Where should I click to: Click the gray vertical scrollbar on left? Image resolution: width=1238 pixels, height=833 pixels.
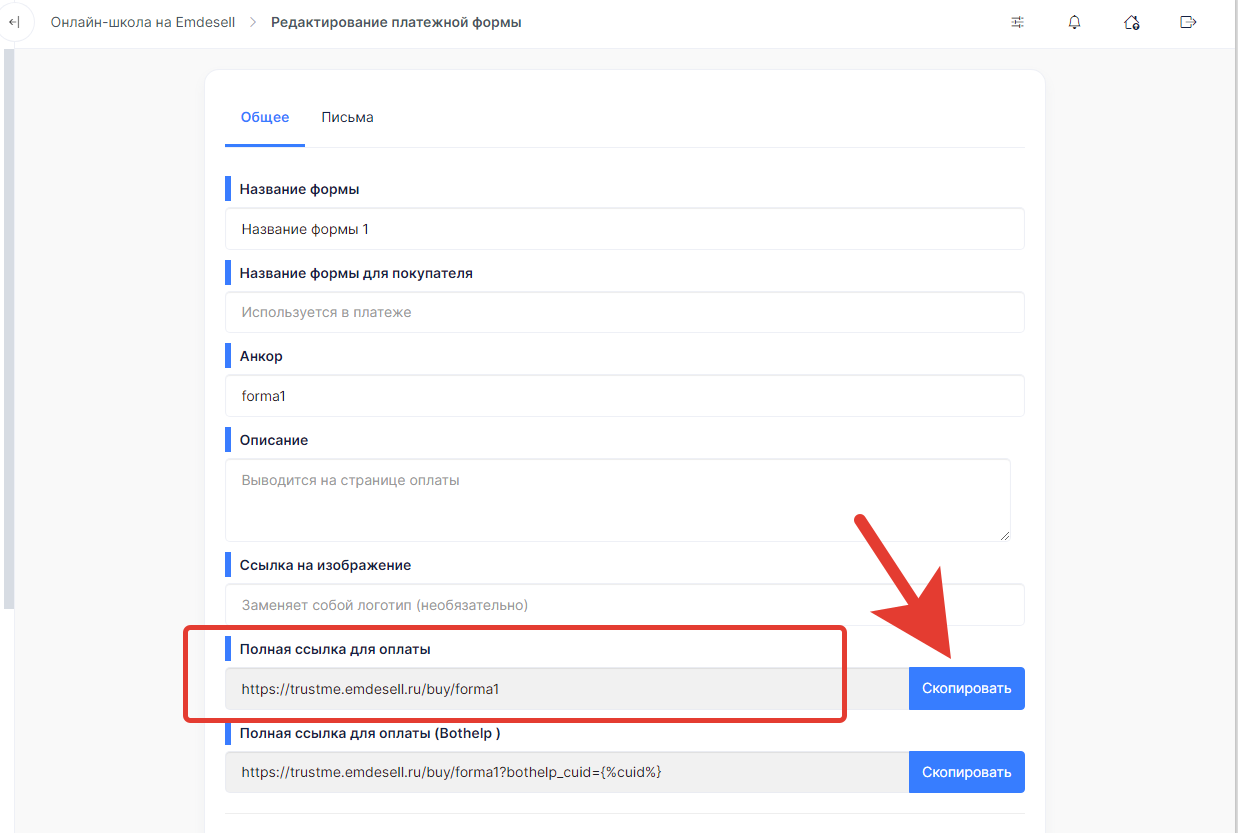click(9, 328)
